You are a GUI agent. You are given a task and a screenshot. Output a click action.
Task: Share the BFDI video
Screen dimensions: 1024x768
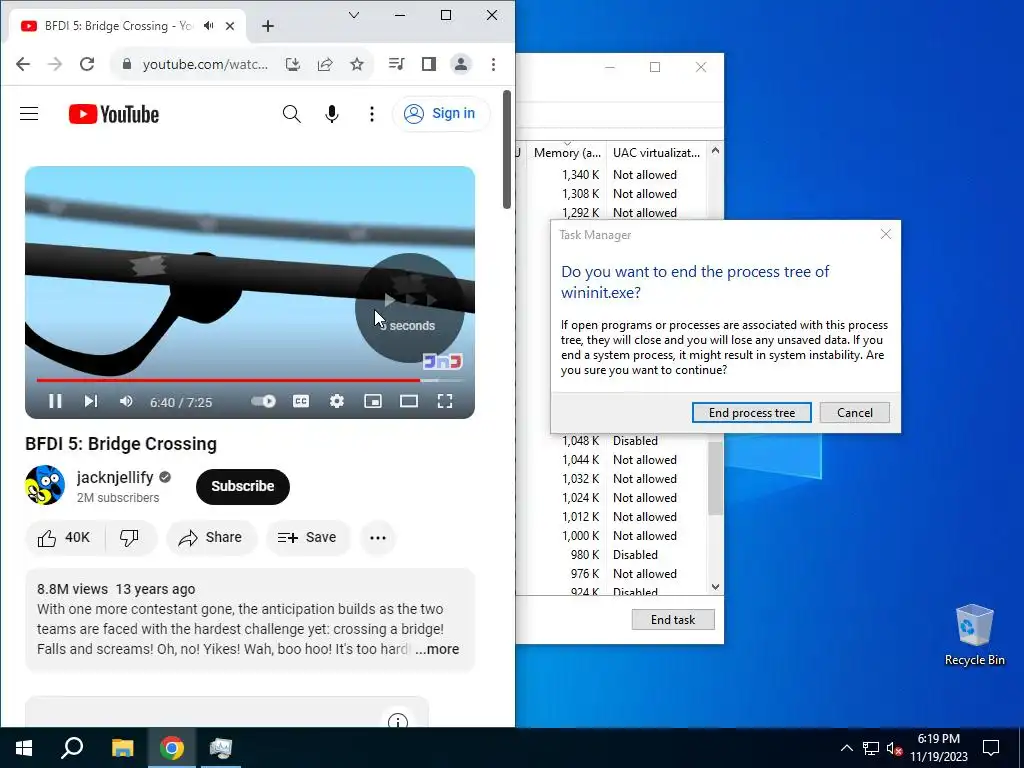211,537
